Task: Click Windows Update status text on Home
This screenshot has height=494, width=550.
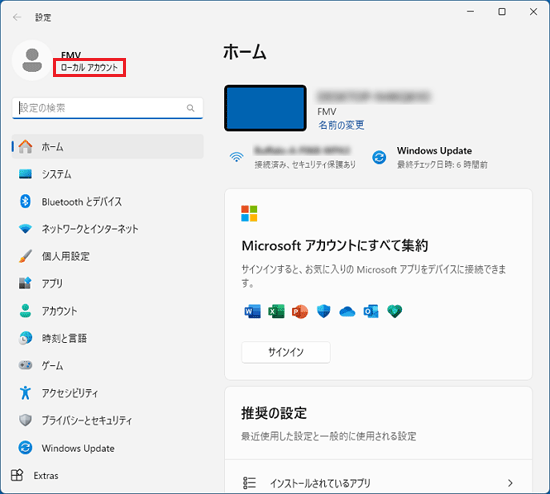Action: [442, 158]
